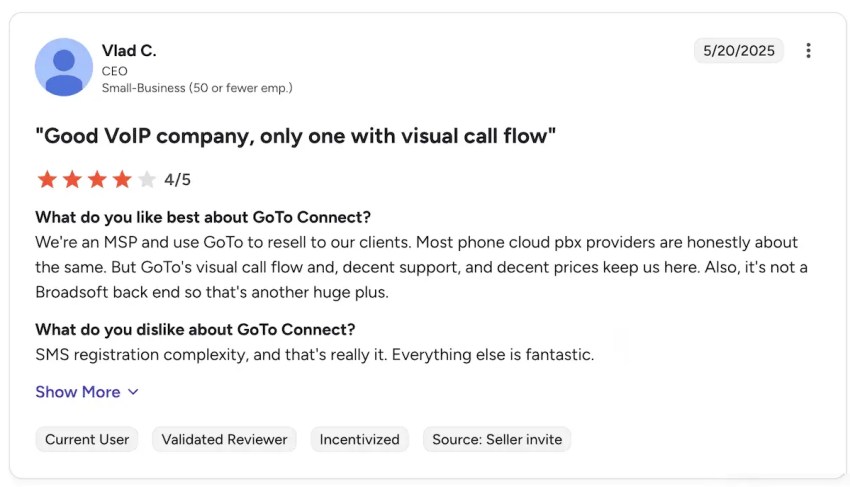
Task: Click the second rating star
Action: point(72,179)
